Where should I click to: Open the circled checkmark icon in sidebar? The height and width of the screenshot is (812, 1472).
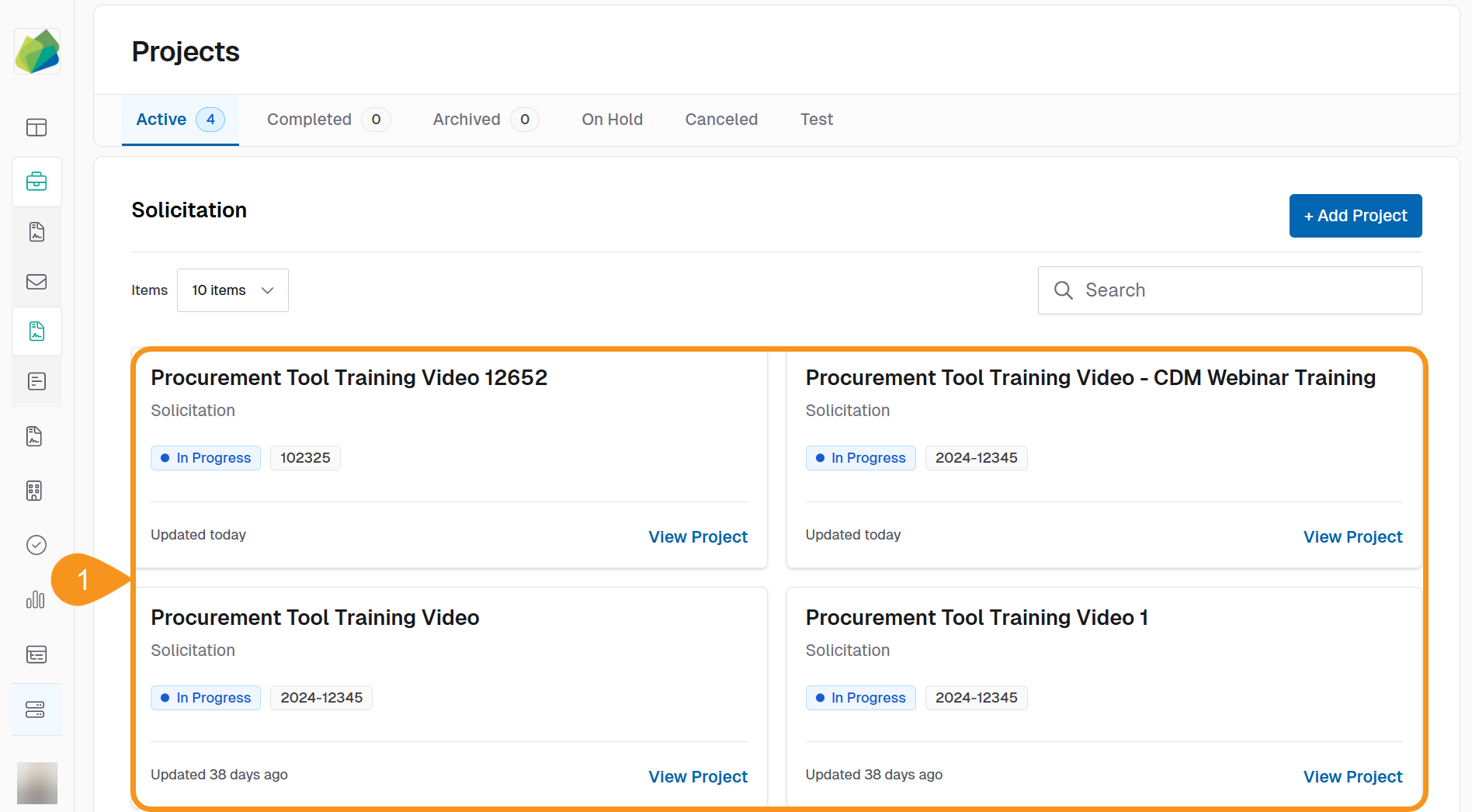(36, 545)
